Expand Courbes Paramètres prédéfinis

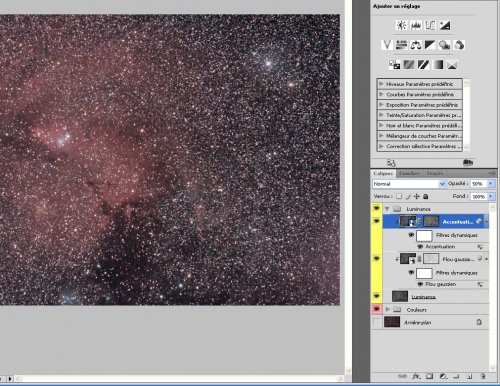(381, 94)
